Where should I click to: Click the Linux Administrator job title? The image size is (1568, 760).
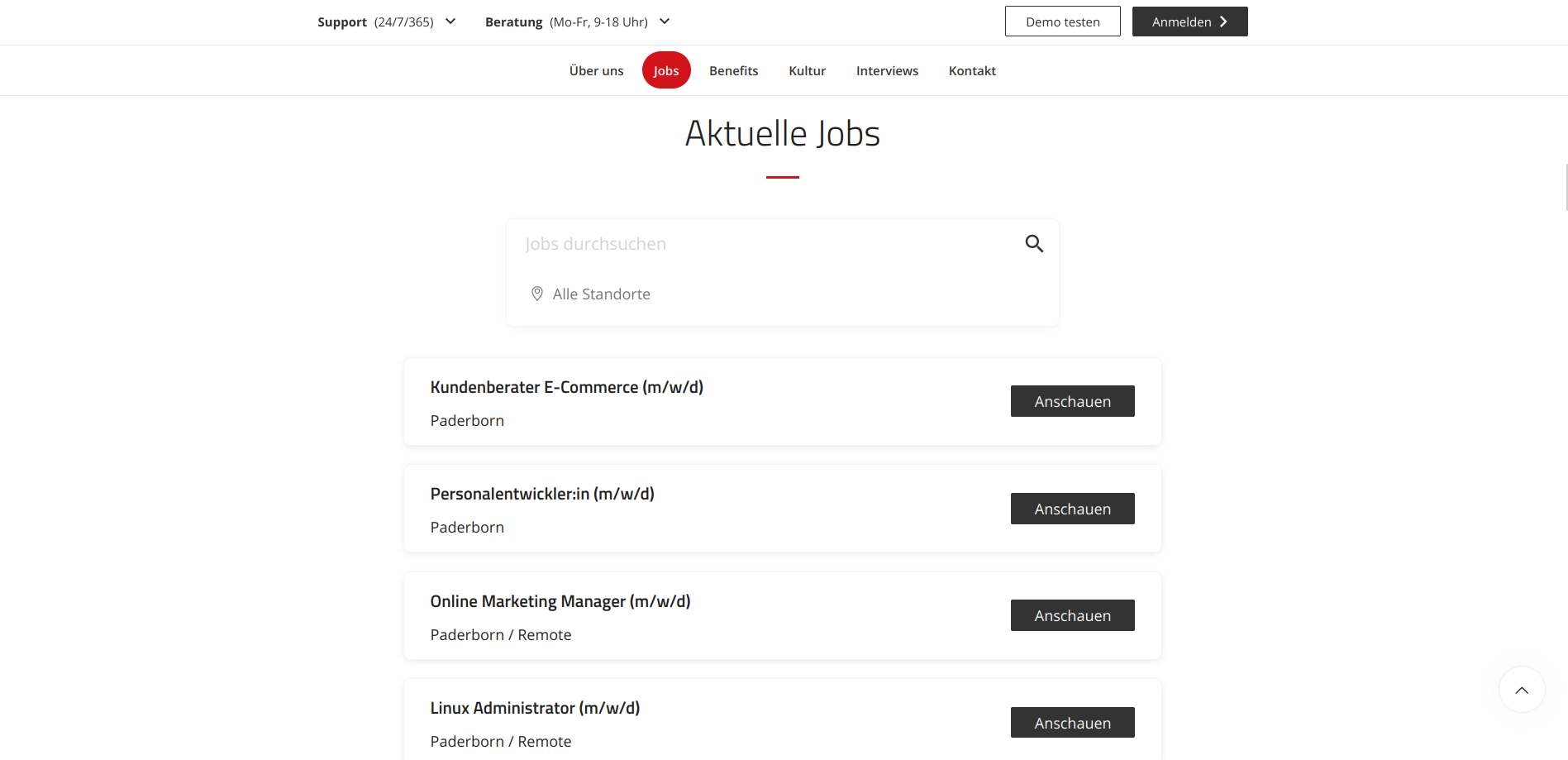535,708
